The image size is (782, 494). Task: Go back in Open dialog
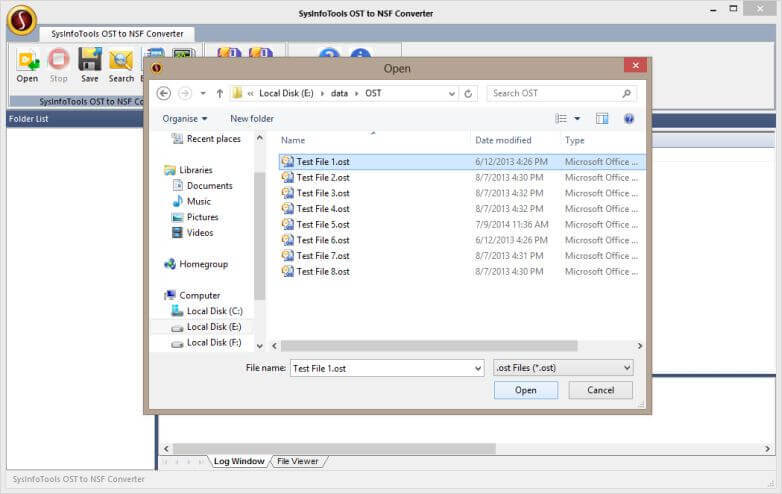point(164,93)
